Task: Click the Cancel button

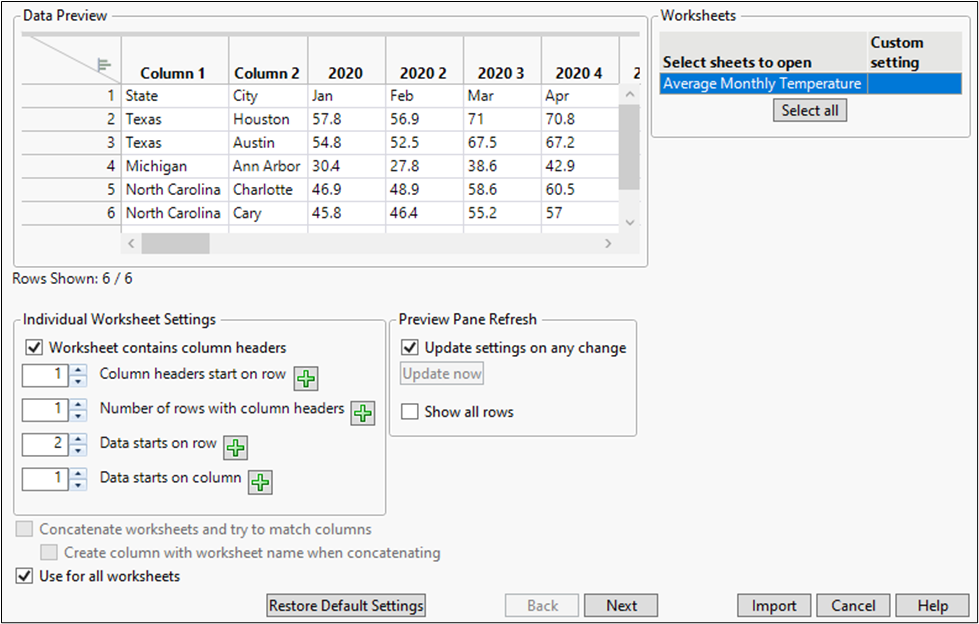Action: click(854, 605)
